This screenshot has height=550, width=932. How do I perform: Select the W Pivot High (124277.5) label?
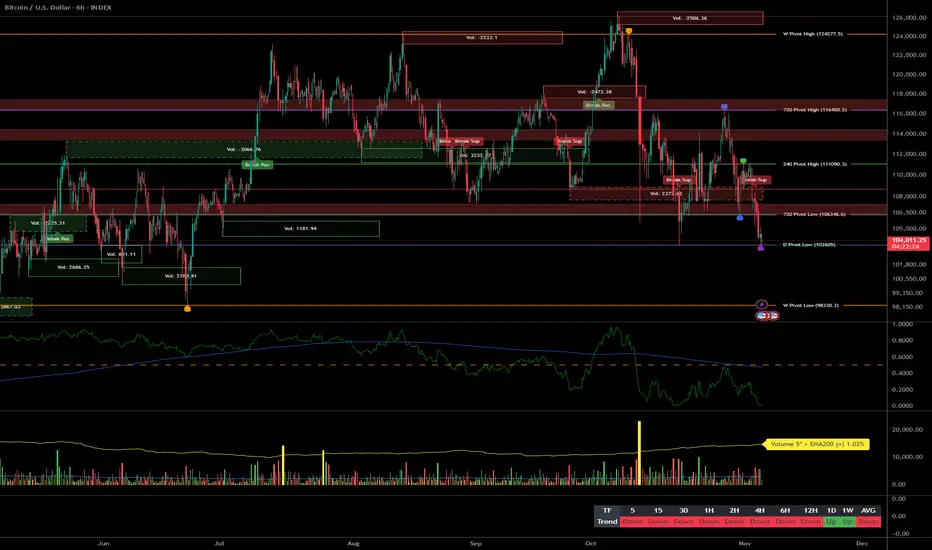point(813,34)
